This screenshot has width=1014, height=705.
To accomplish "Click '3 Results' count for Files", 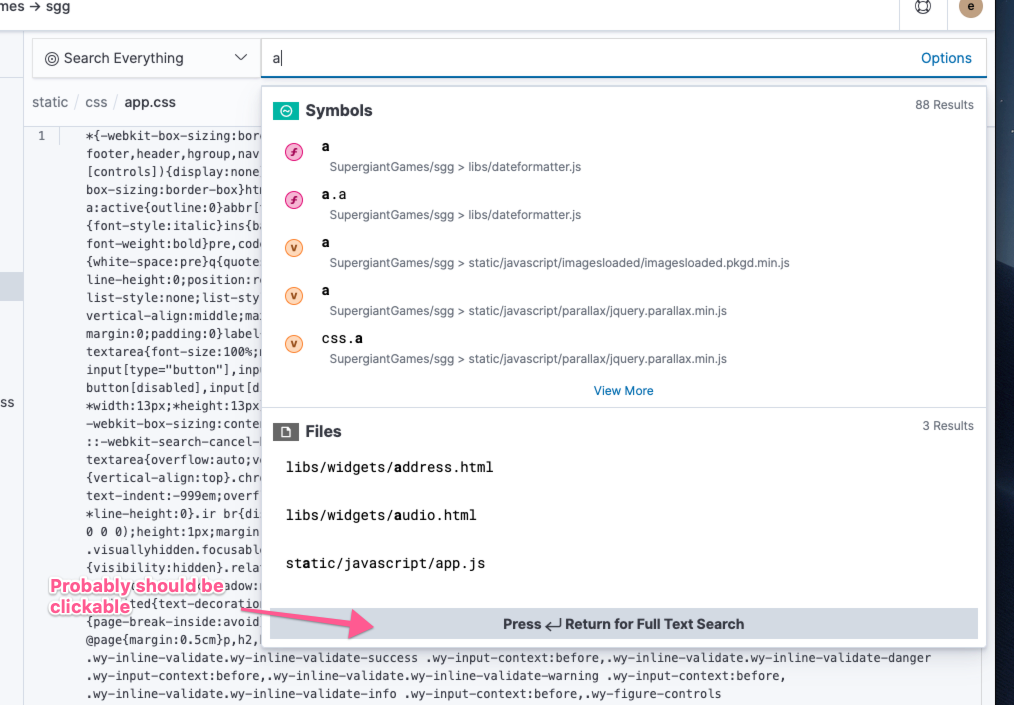I will point(947,426).
